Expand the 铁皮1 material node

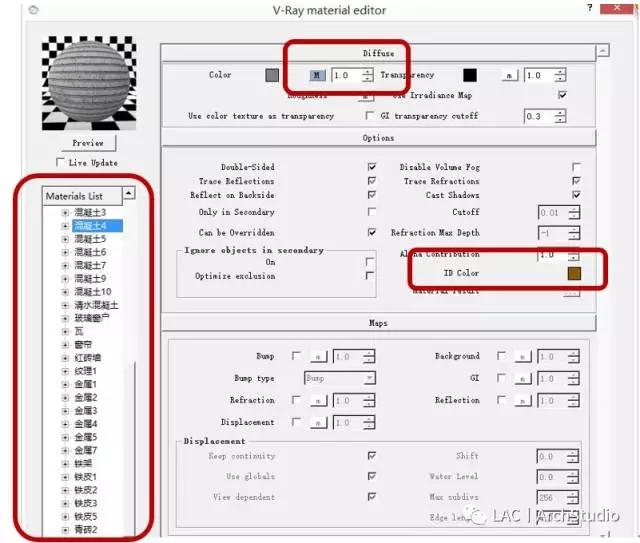point(65,477)
